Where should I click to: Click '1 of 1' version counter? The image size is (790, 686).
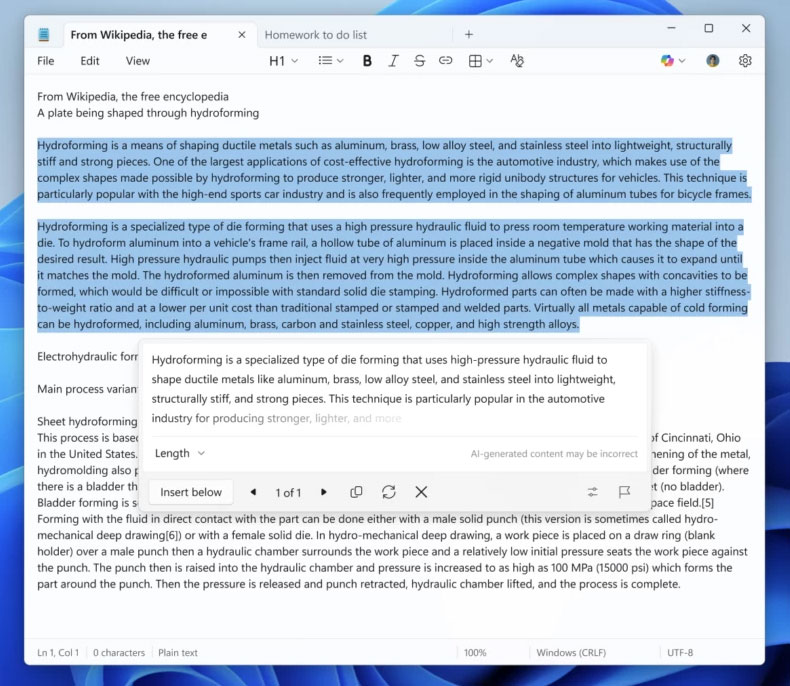pyautogui.click(x=288, y=493)
